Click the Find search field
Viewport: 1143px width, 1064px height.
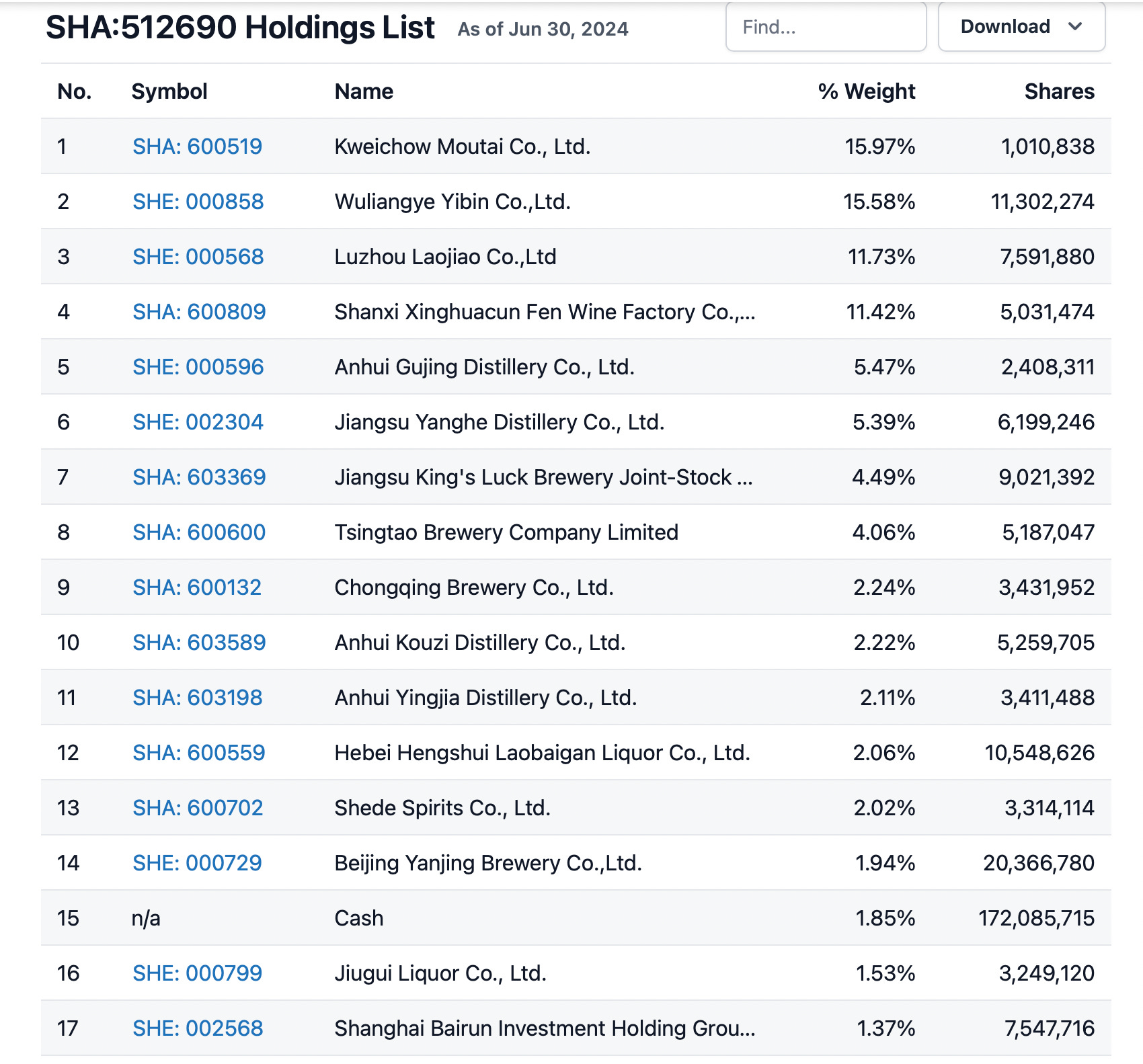(826, 27)
